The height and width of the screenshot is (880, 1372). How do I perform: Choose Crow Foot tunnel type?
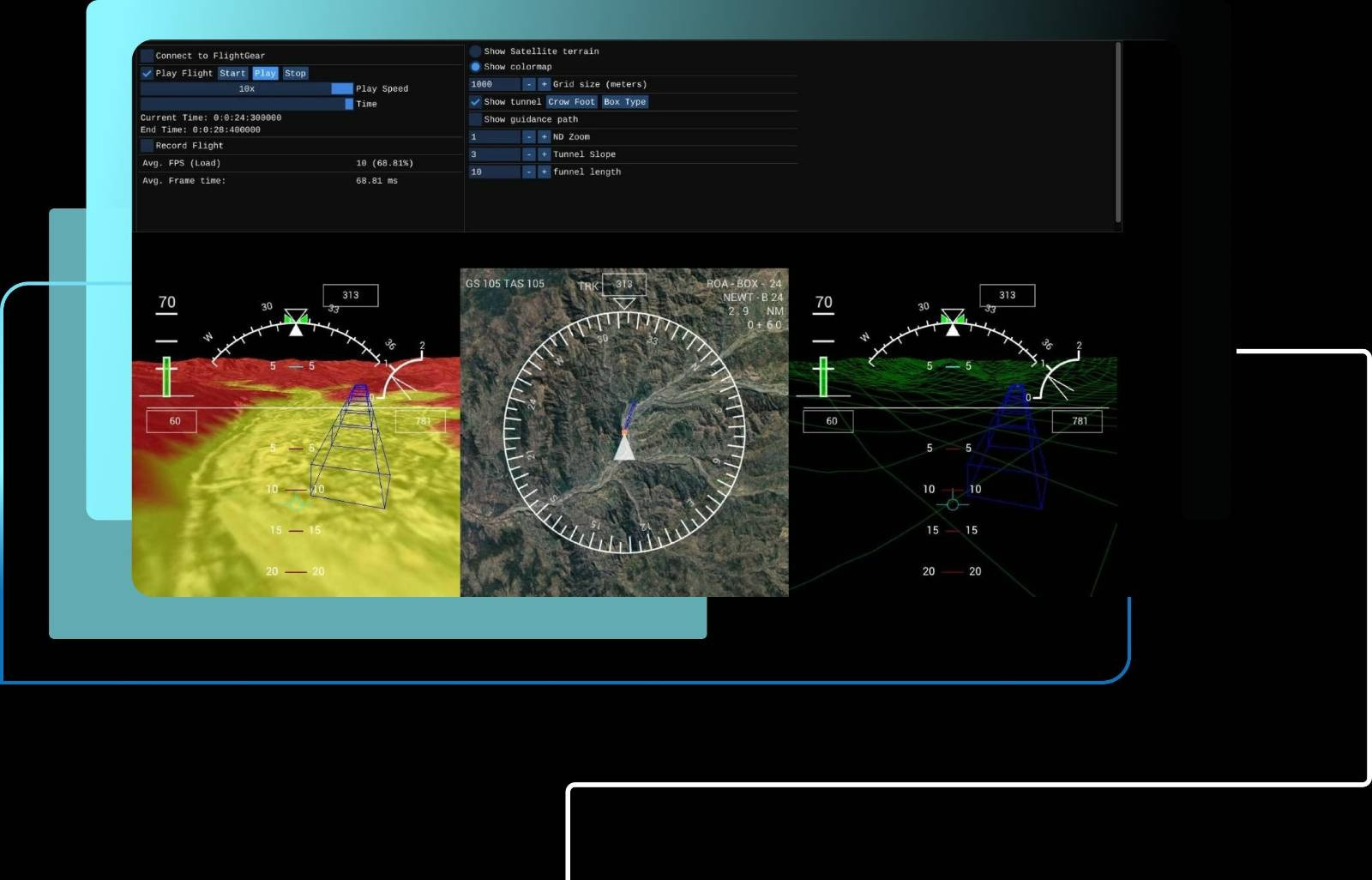[571, 101]
